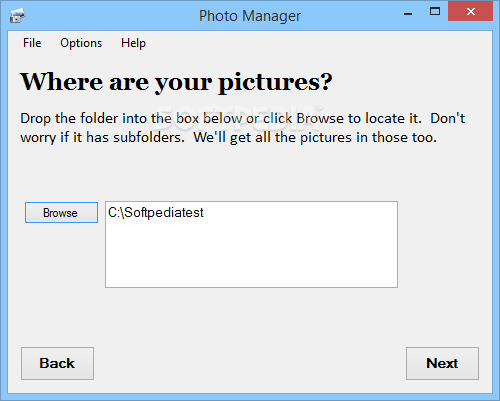
Task: Click the second line mentioning subfolders
Action: pyautogui.click(x=229, y=137)
